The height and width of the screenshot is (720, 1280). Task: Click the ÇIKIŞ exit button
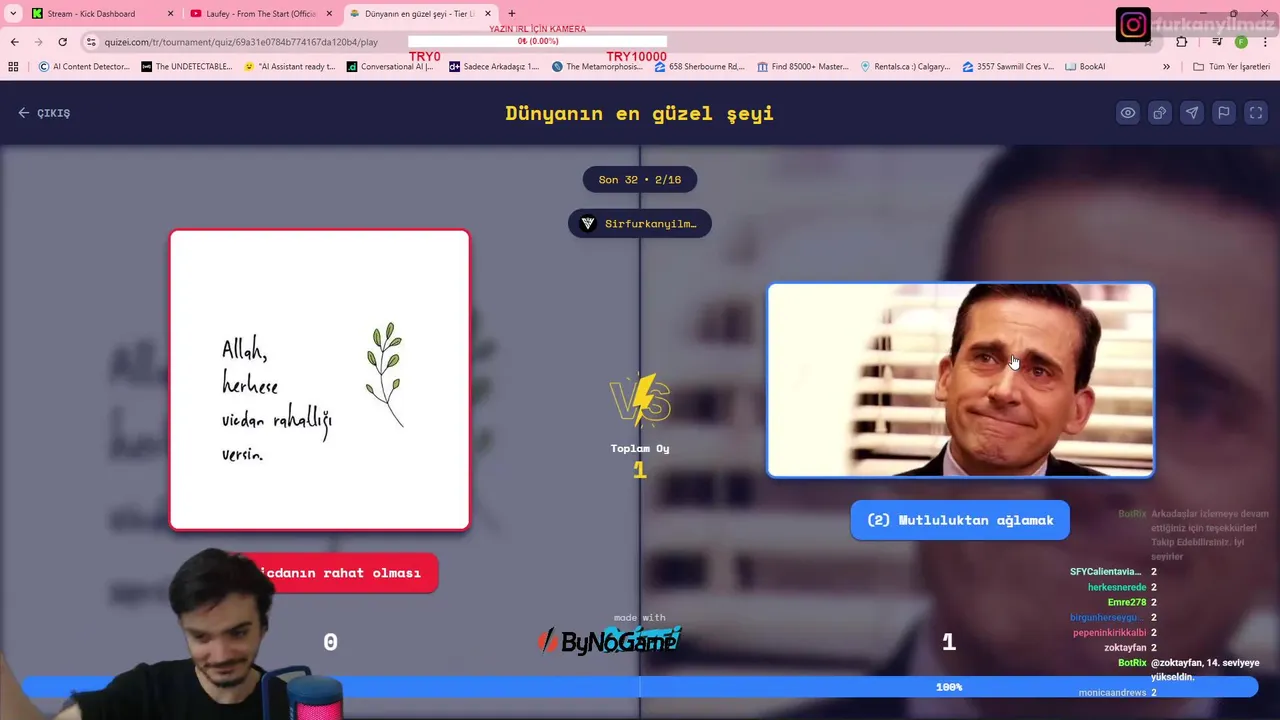point(44,113)
